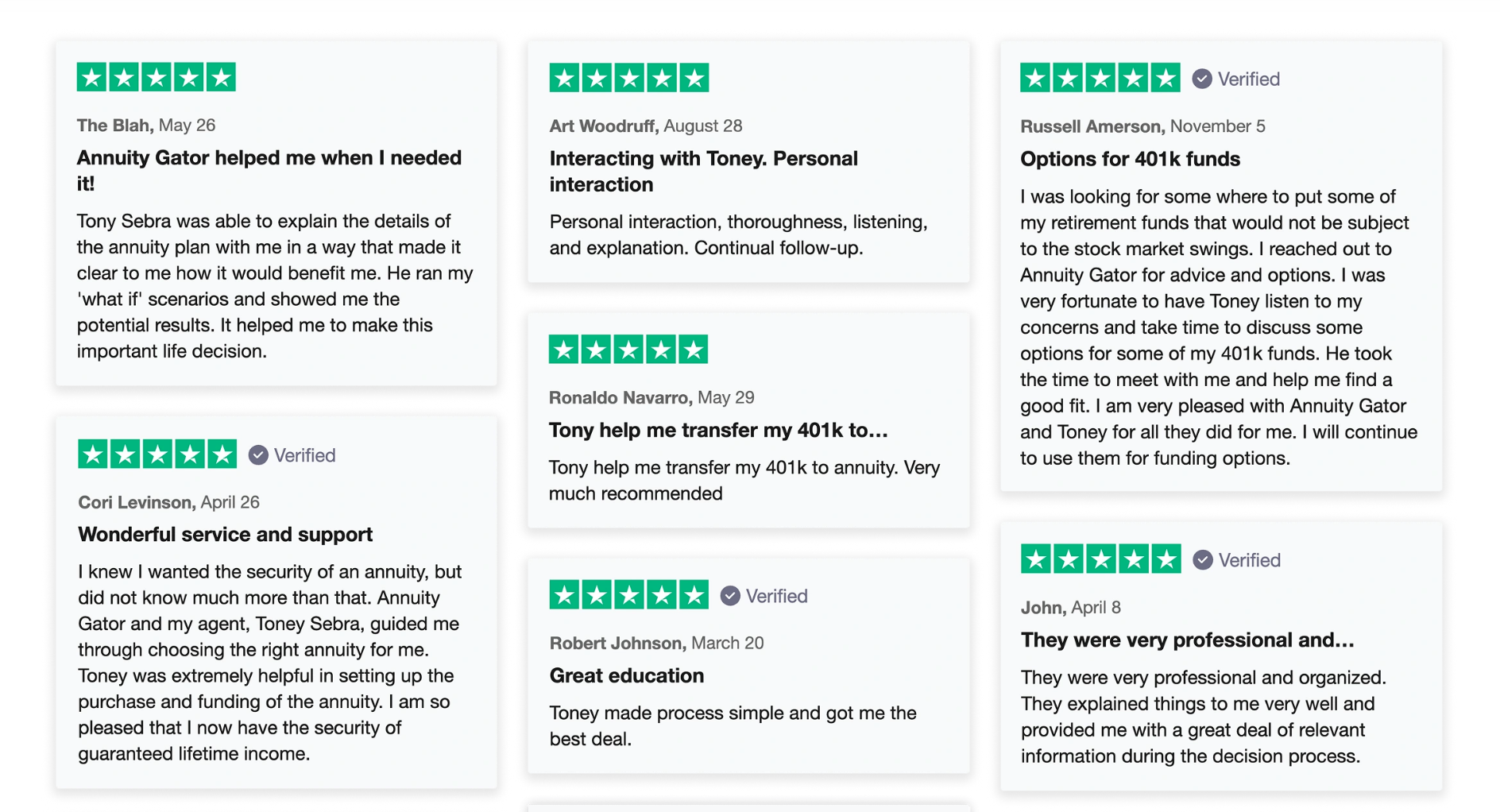
Task: Click the 'Annuity Gator helped me' review heading
Action: pyautogui.click(x=269, y=170)
